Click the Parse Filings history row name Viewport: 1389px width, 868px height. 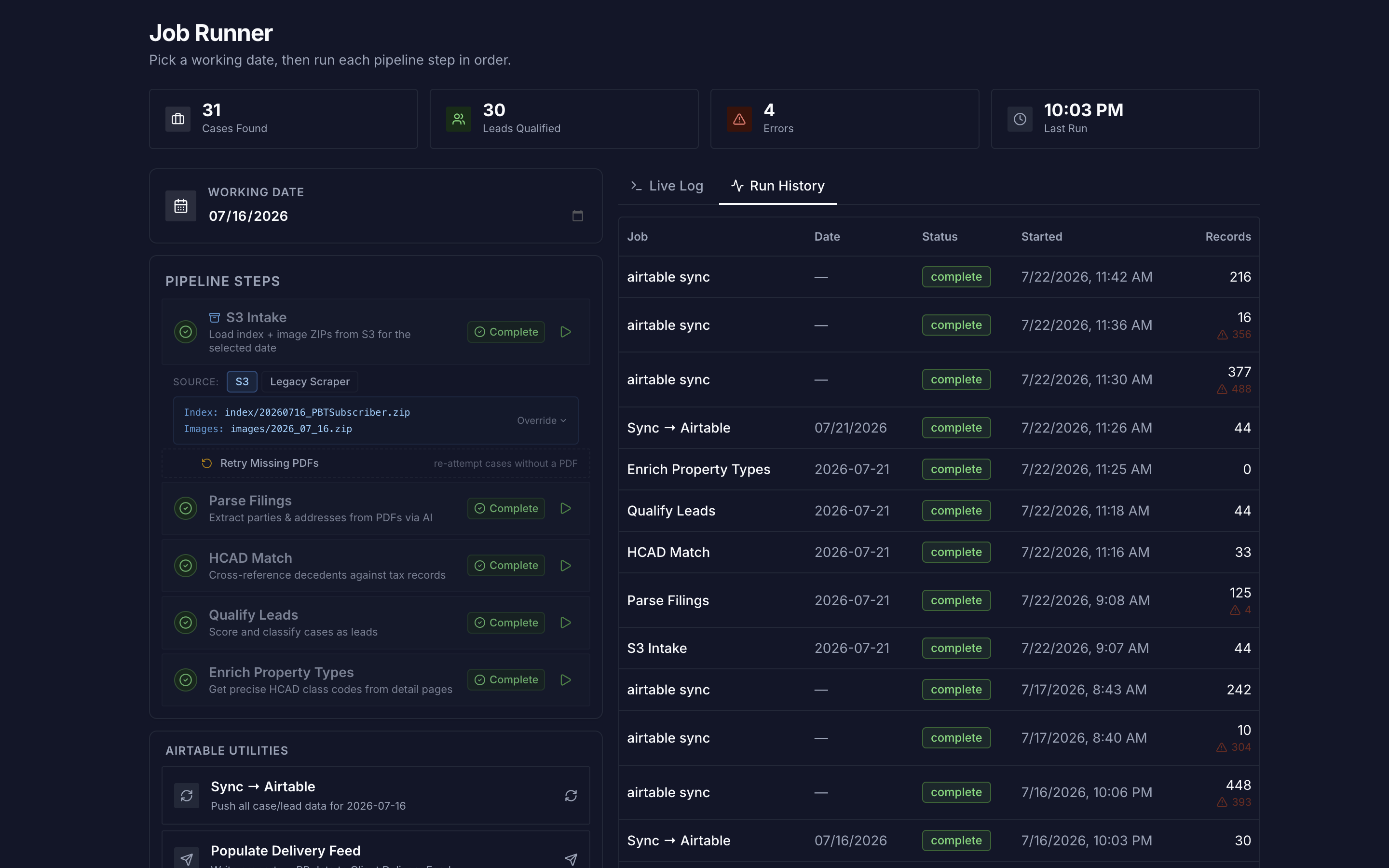pos(667,600)
